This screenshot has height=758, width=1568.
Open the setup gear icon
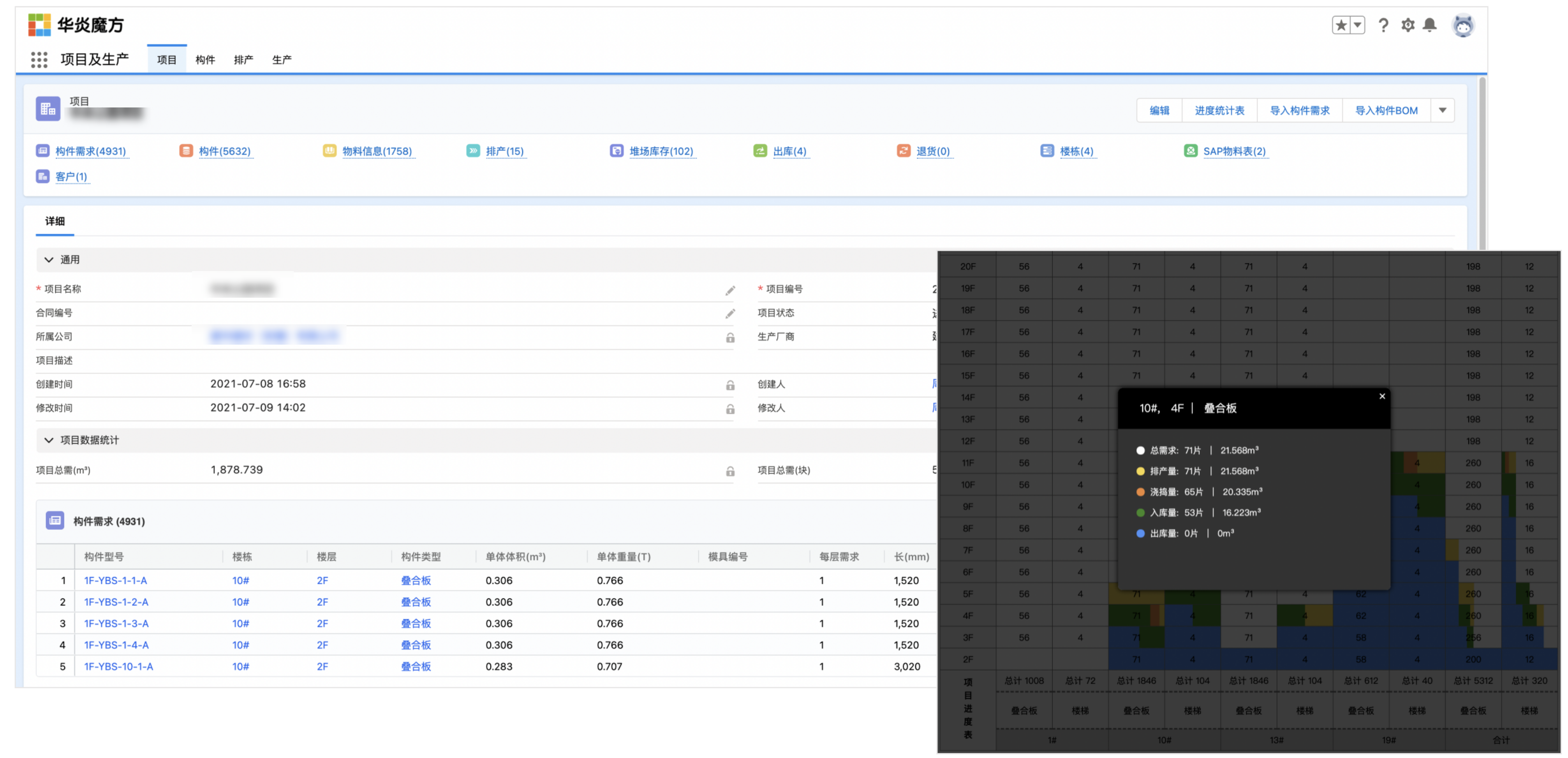click(x=1407, y=25)
